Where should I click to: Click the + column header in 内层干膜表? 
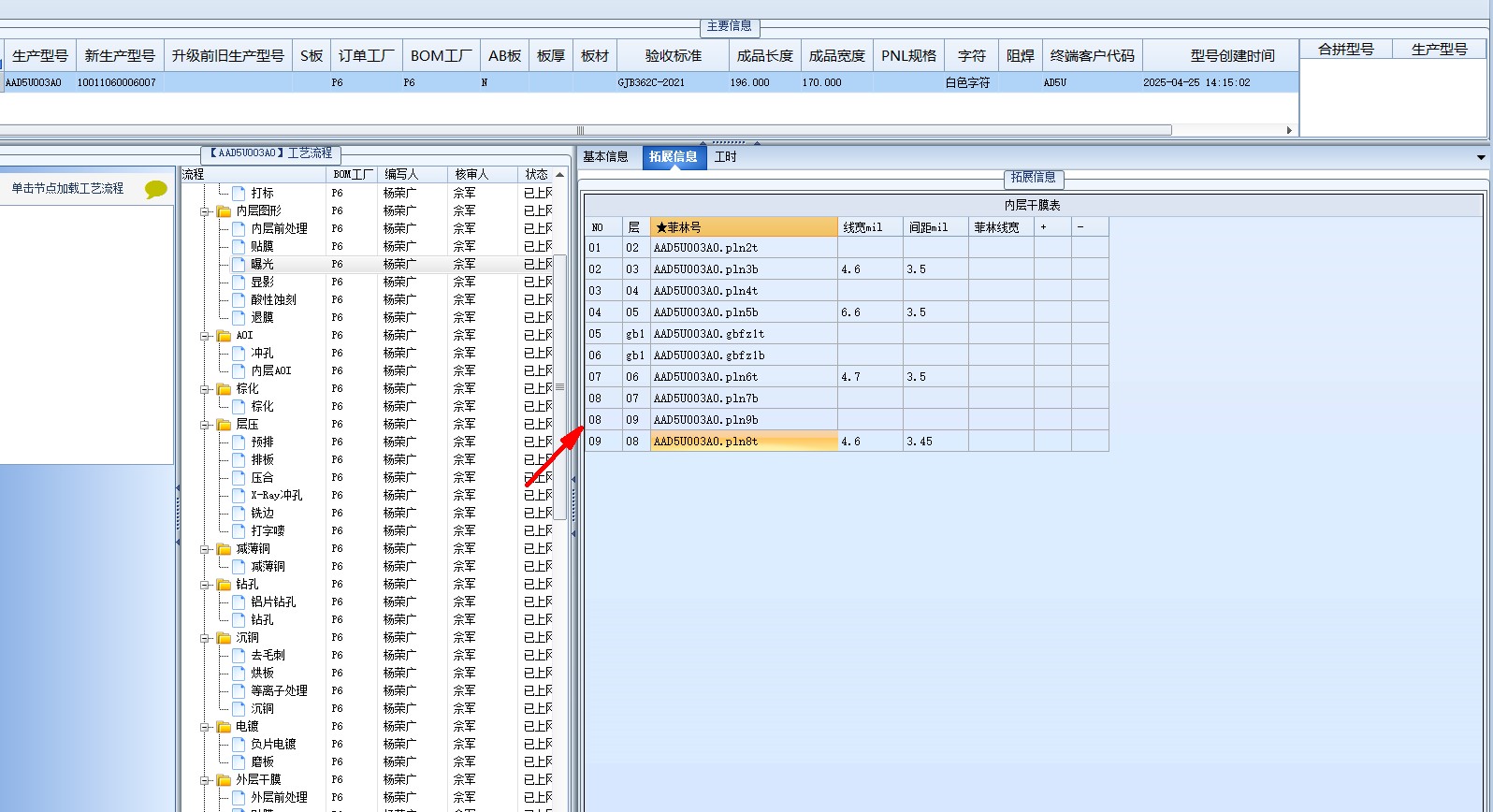[1052, 227]
